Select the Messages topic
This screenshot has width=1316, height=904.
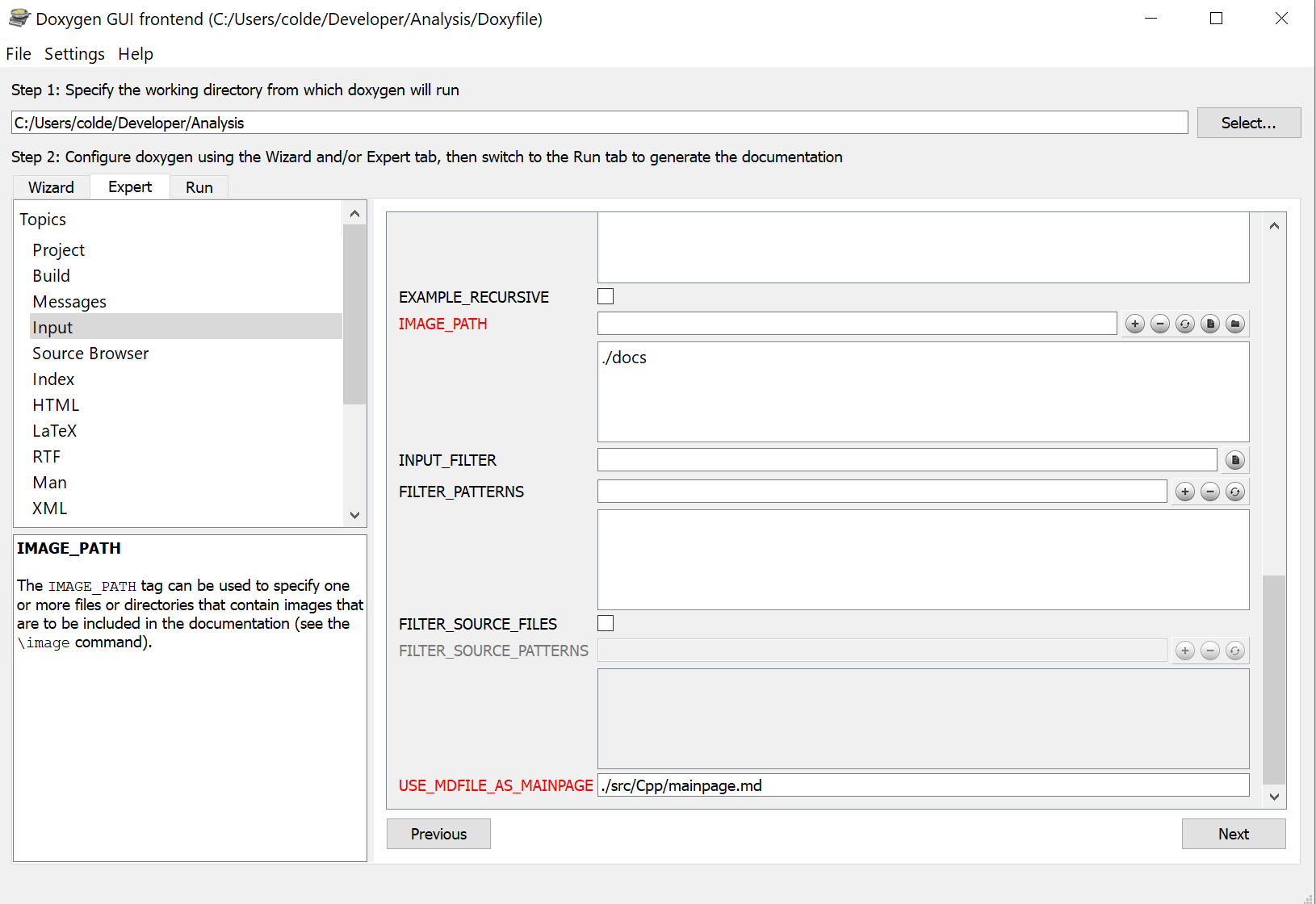coord(69,302)
